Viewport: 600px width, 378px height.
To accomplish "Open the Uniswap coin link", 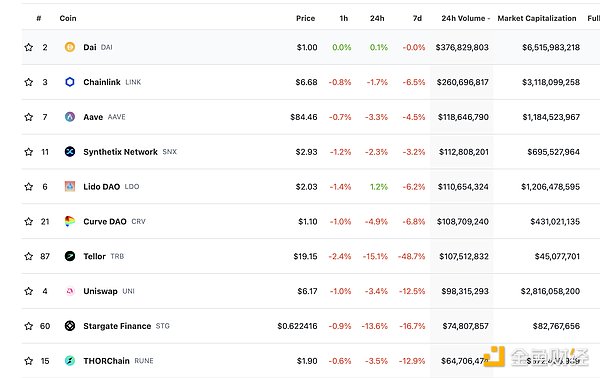I will [100, 291].
